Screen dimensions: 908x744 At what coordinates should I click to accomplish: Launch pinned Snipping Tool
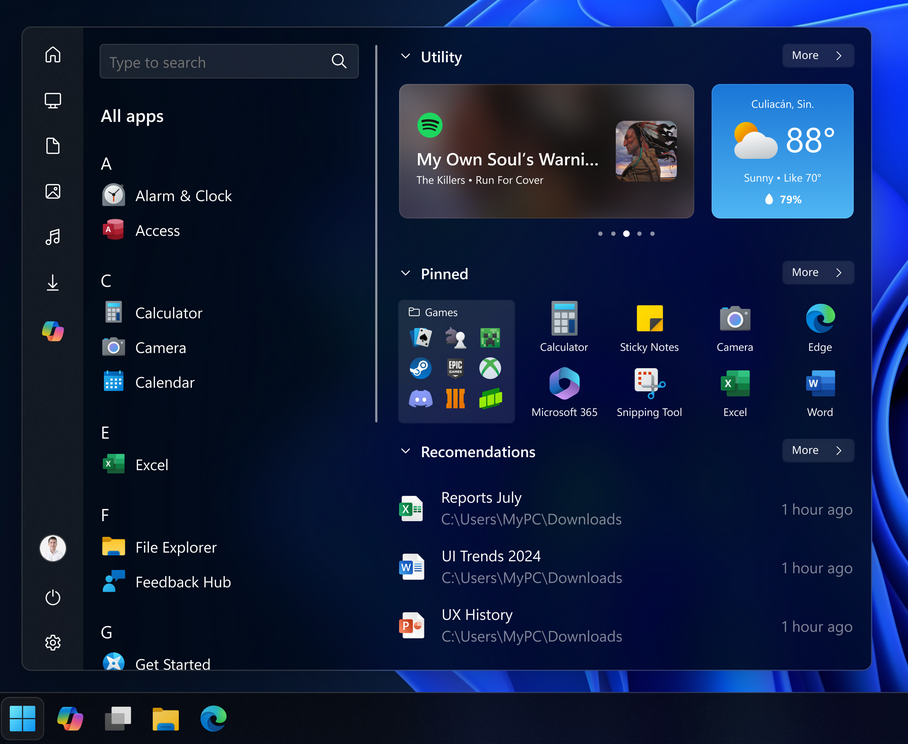click(649, 393)
